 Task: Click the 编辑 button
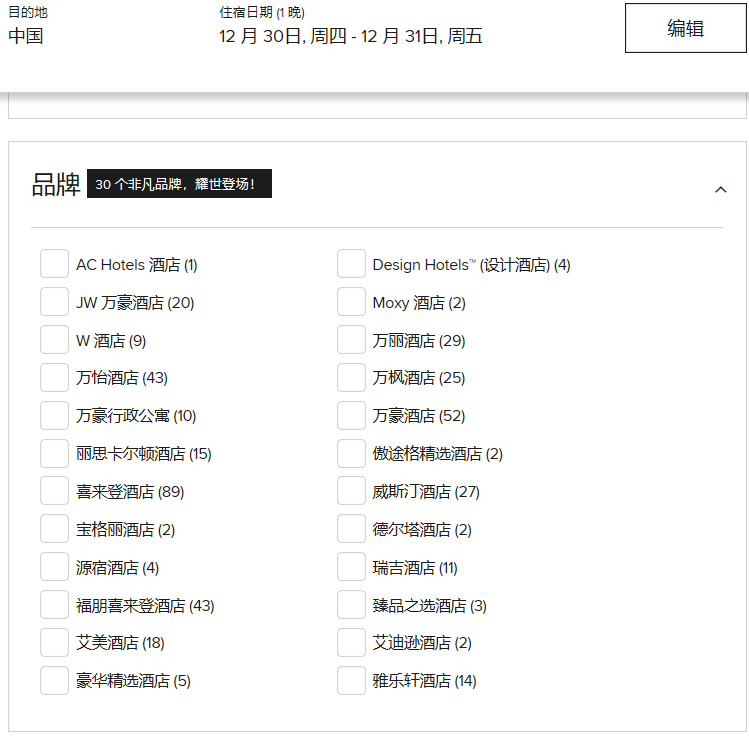pyautogui.click(x=685, y=28)
